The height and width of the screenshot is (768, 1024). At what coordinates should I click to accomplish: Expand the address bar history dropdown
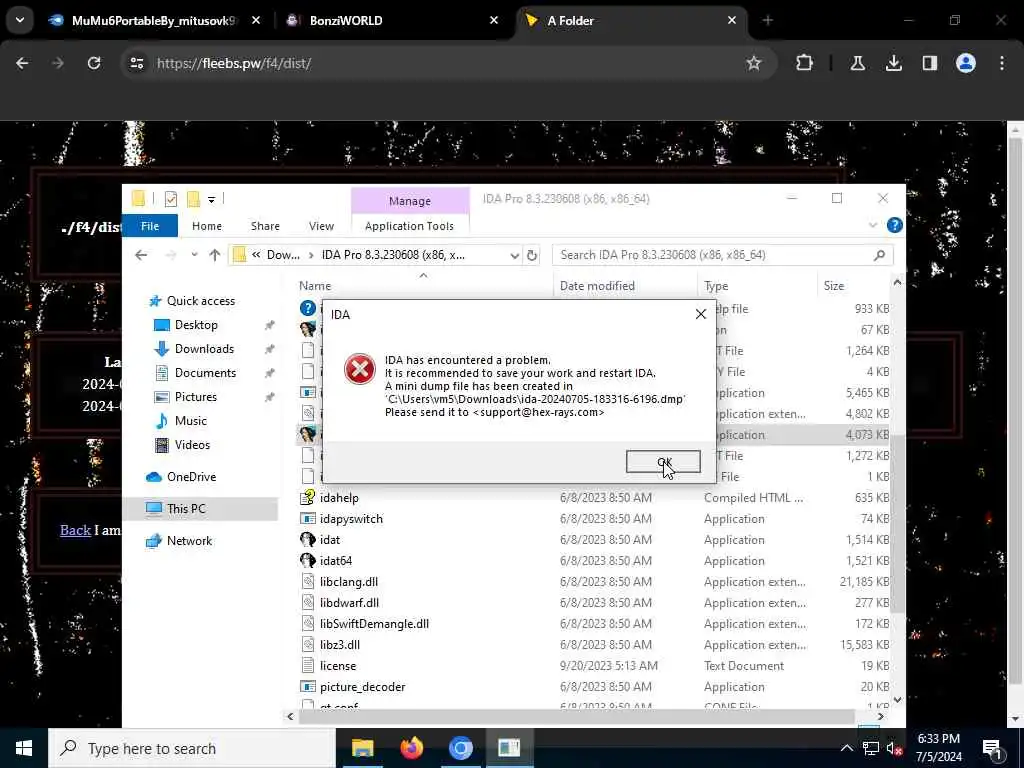pos(514,255)
